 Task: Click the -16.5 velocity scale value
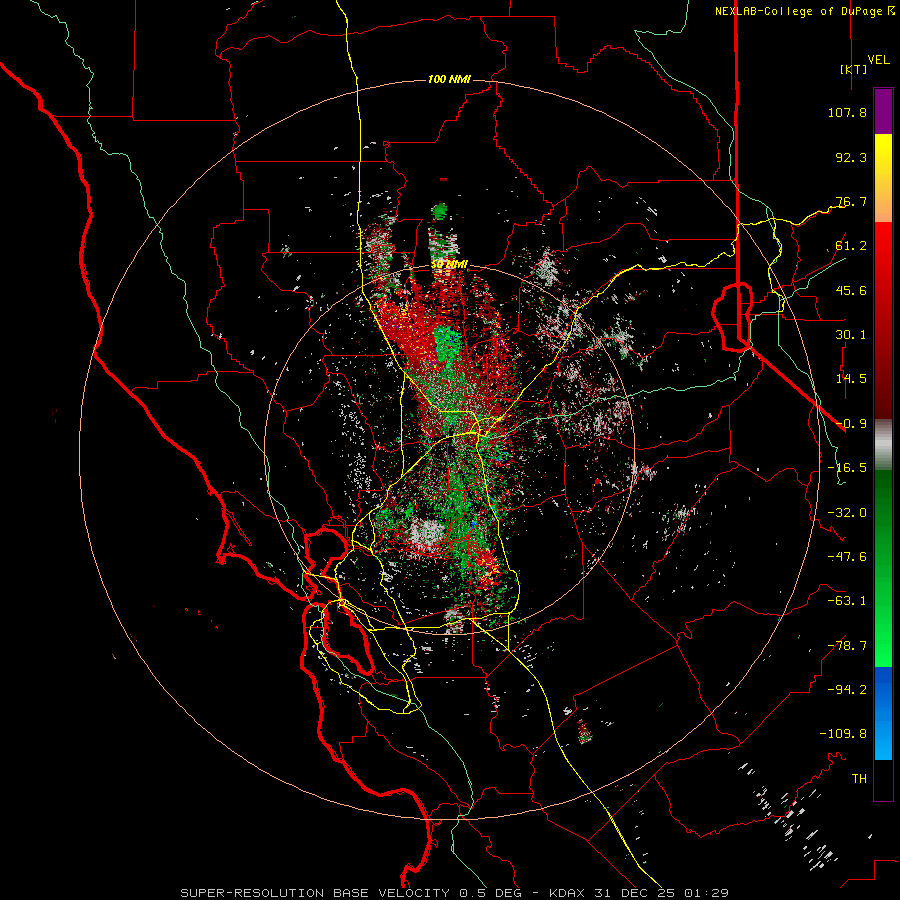point(847,468)
